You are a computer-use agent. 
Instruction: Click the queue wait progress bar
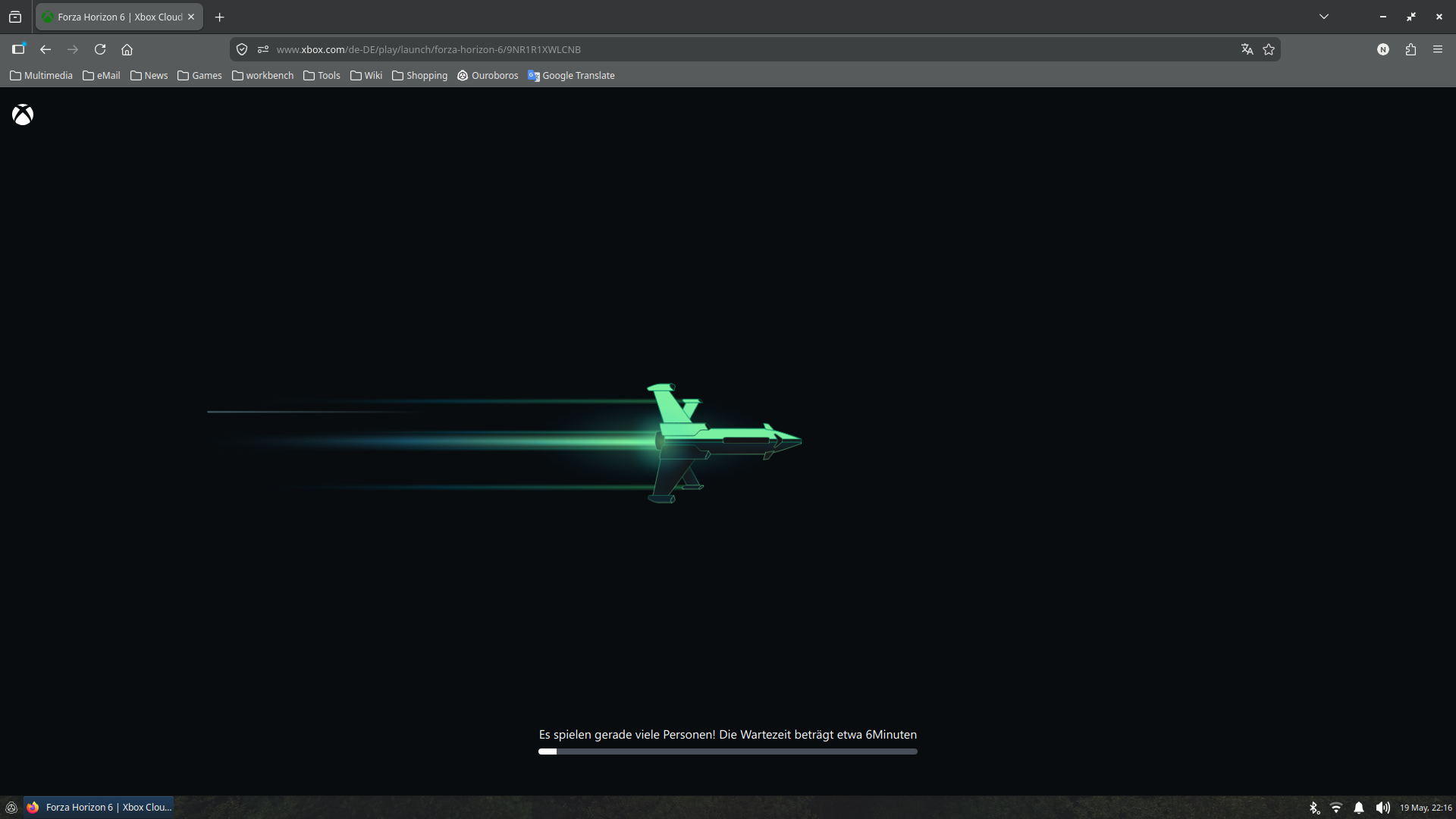click(x=728, y=752)
